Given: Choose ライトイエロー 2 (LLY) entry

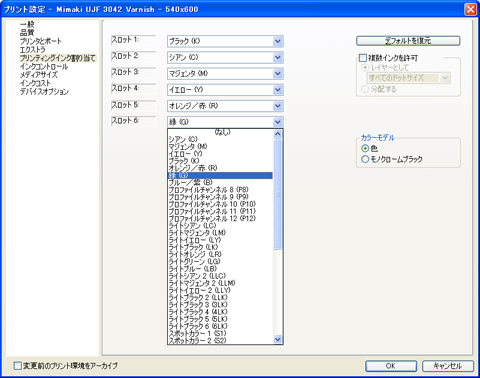Looking at the screenshot, I should [x=220, y=290].
